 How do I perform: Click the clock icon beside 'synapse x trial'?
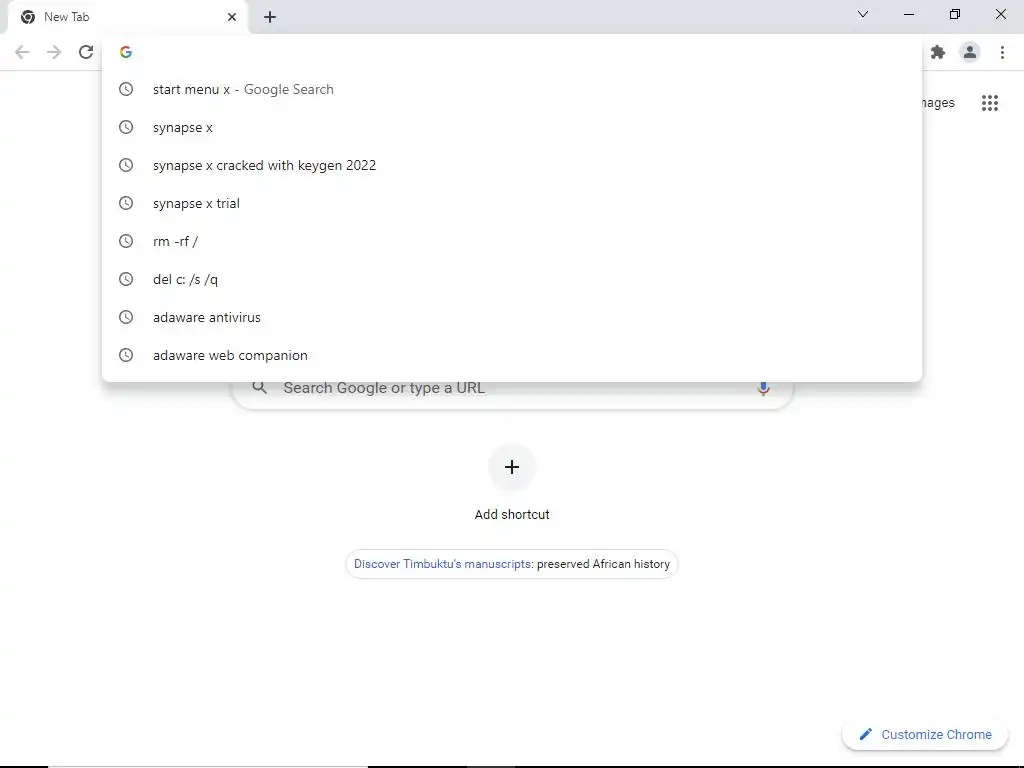(126, 203)
